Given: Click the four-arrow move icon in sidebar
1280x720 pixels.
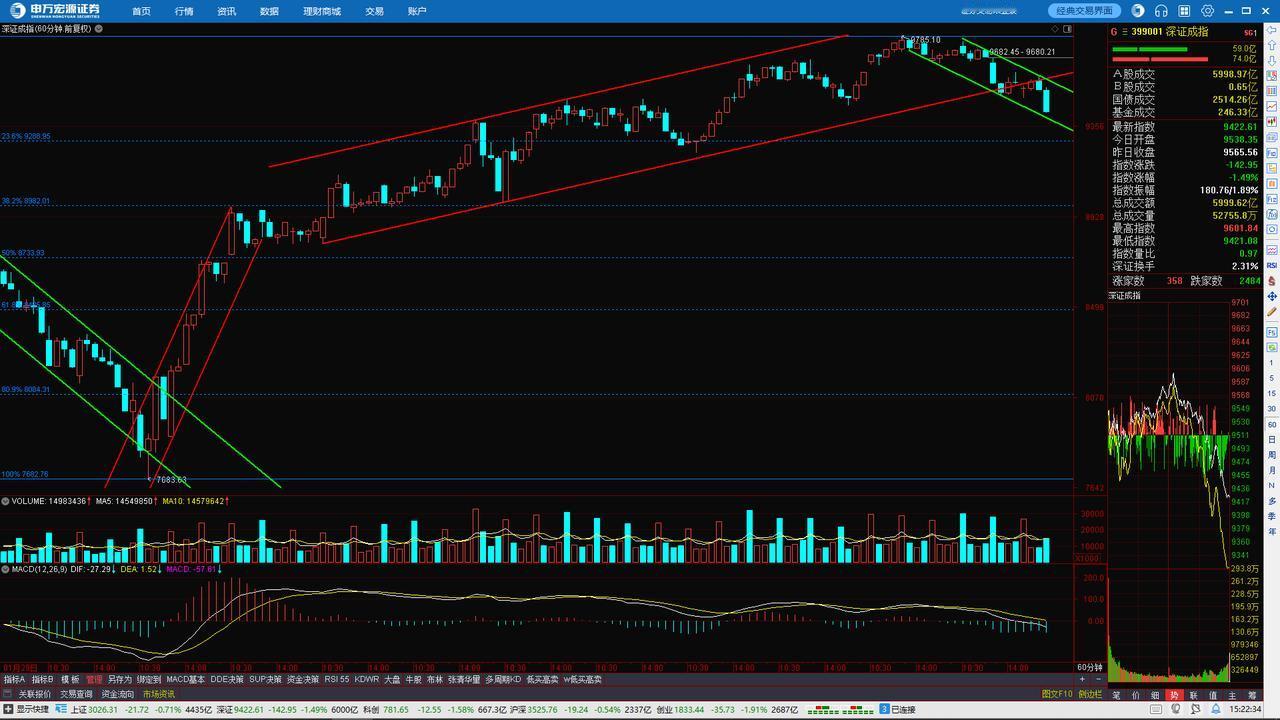Looking at the screenshot, I should coord(1271,297).
